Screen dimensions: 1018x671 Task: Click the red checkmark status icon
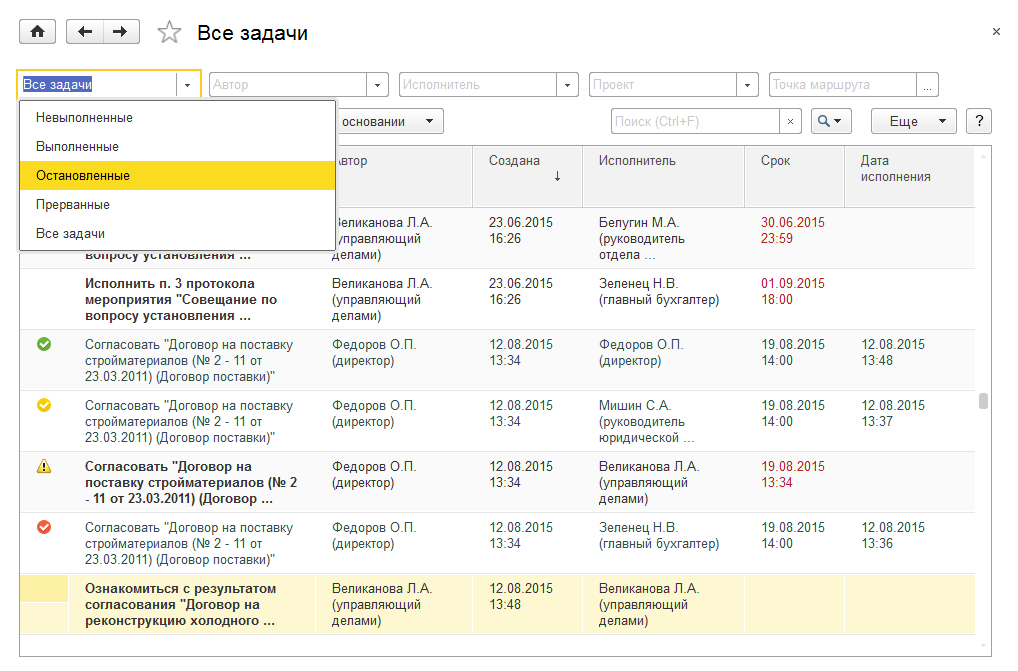43,527
